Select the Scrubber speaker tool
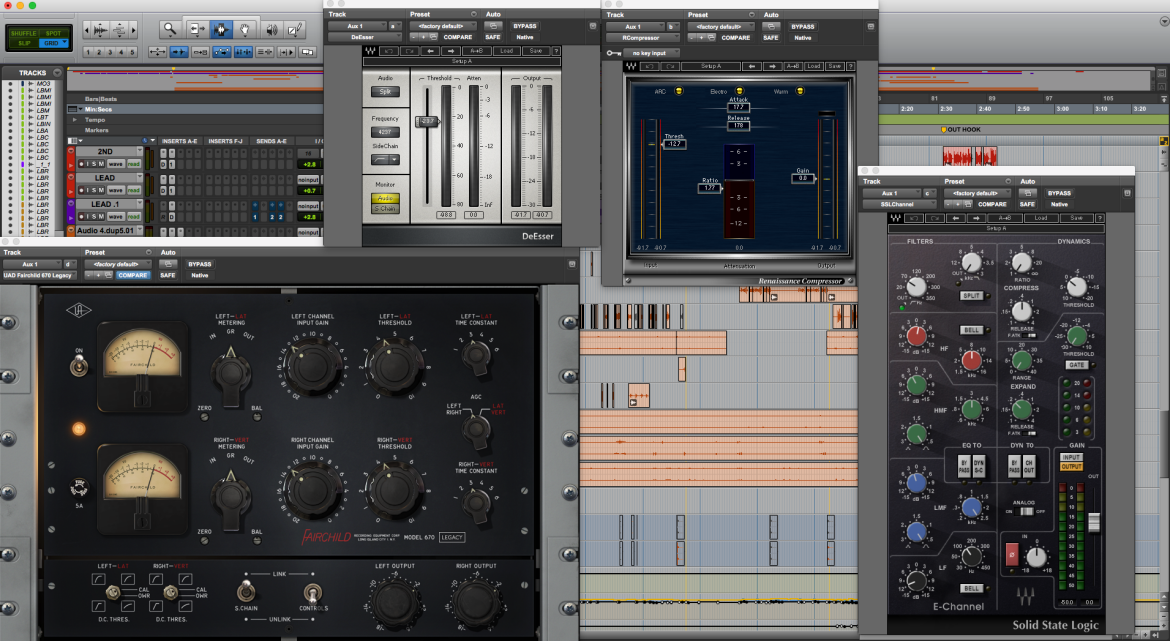 click(x=271, y=30)
